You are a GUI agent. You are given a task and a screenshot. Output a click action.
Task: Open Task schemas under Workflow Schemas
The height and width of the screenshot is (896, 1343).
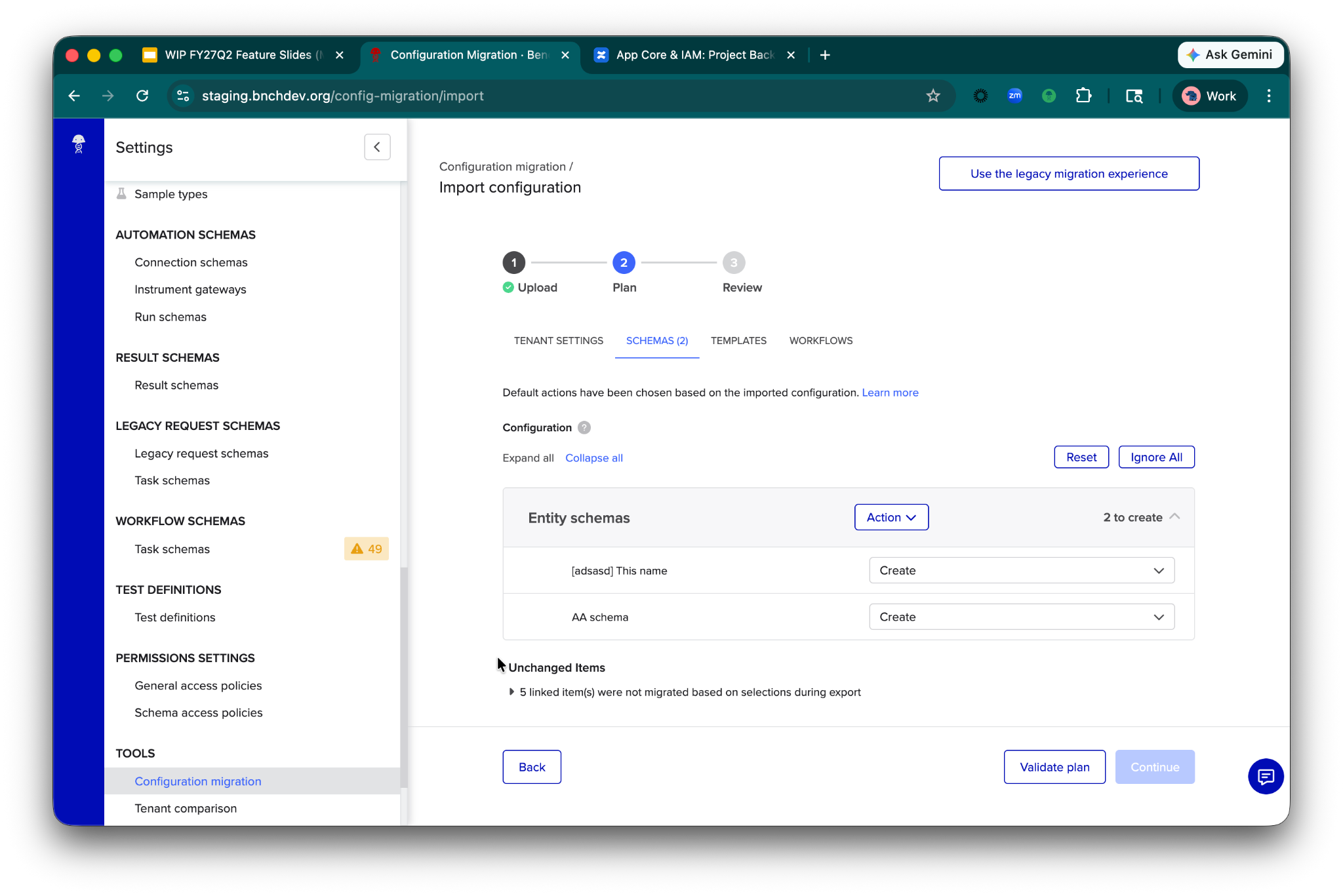[x=172, y=549]
